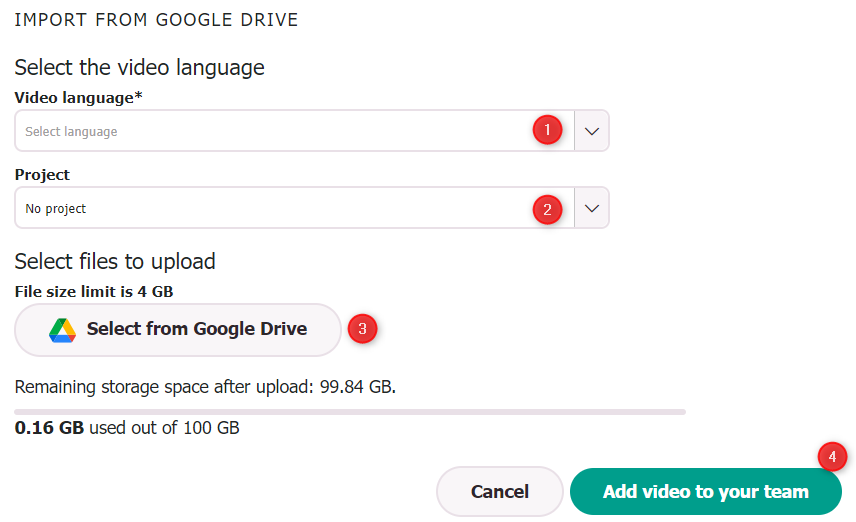Click Add video to your team
This screenshot has width=856, height=522.
(x=705, y=491)
